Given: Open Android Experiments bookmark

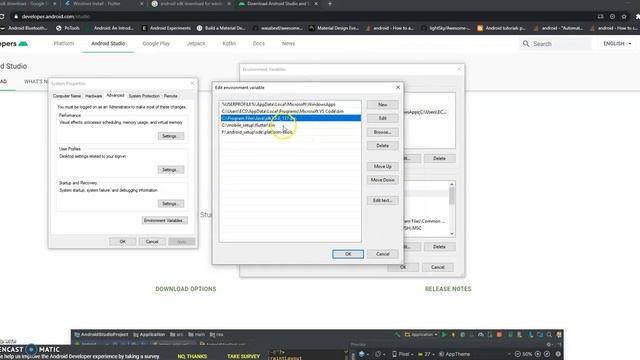Looking at the screenshot, I should 166,28.
